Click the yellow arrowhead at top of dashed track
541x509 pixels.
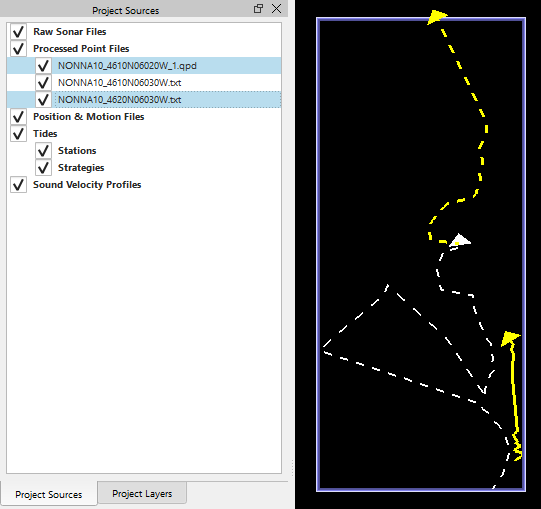click(437, 17)
